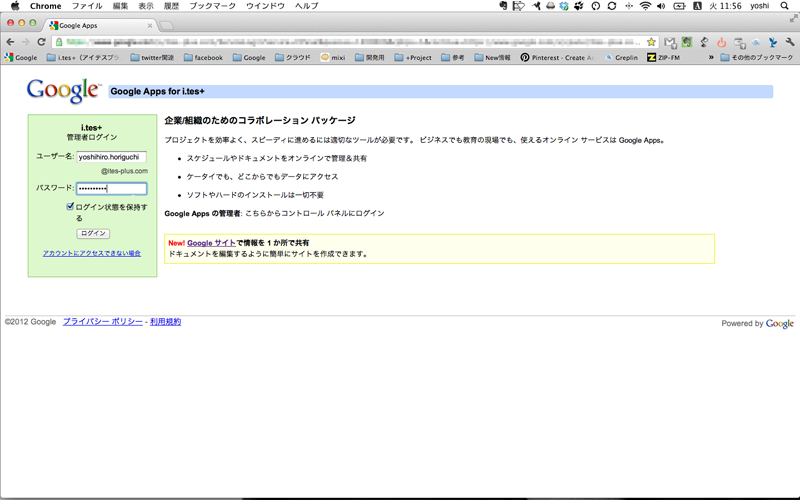Click the yoshi user menu
Image resolution: width=800 pixels, height=500 pixels.
point(760,6)
